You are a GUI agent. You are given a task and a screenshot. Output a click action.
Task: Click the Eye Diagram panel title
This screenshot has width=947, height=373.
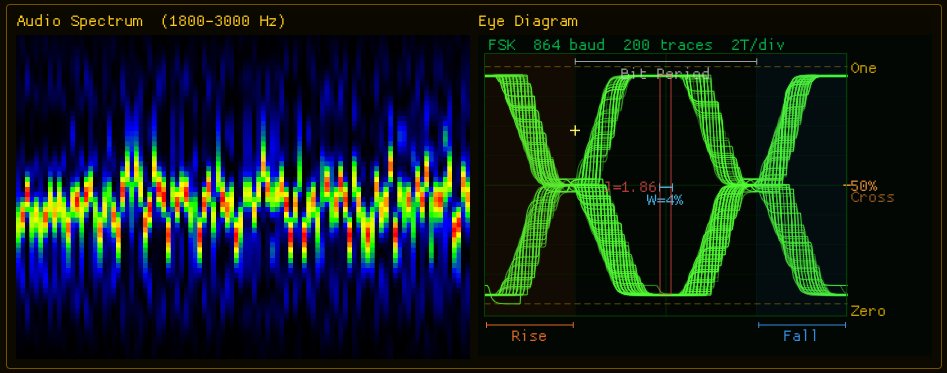tap(527, 22)
